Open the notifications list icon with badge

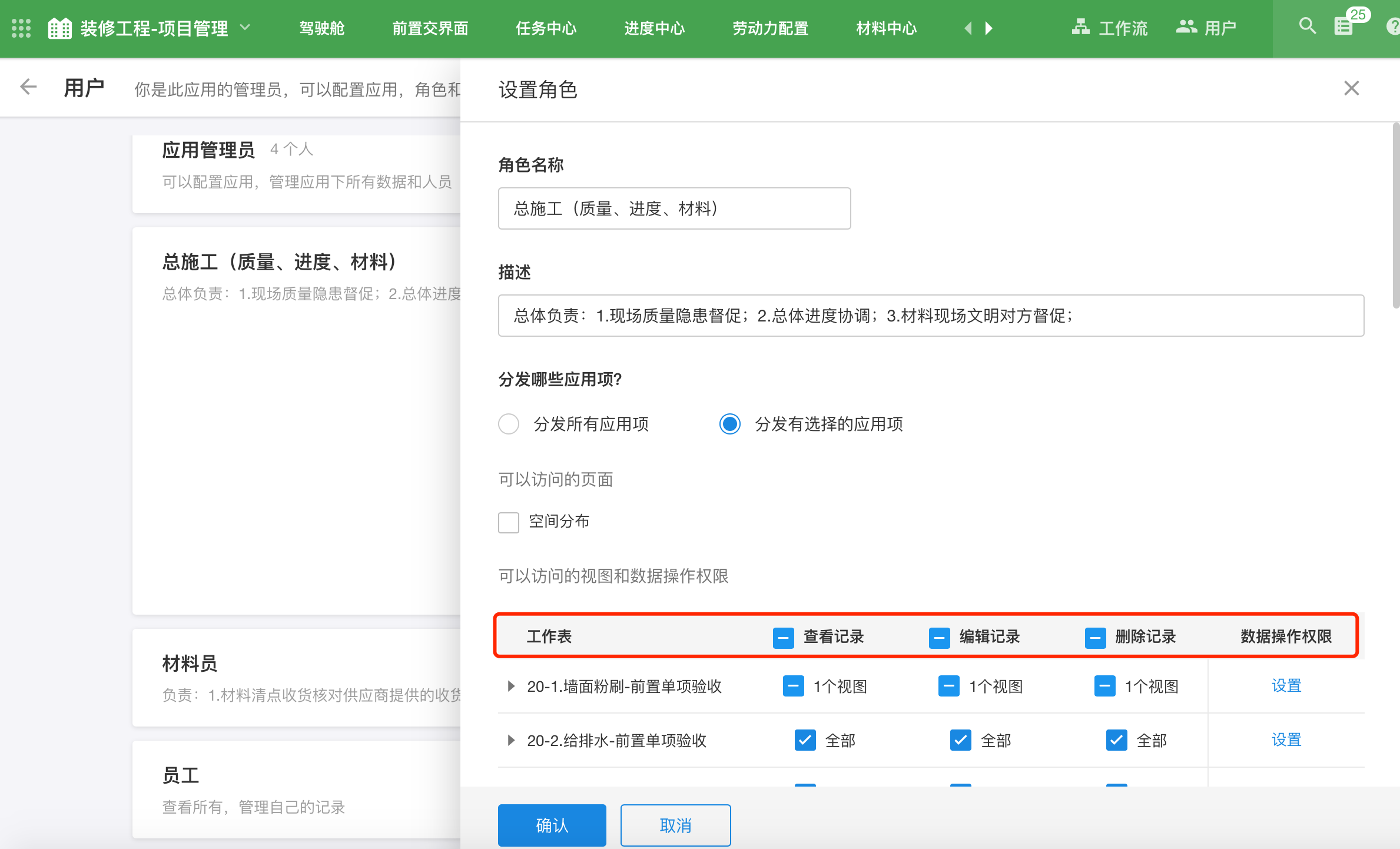pos(1343,26)
